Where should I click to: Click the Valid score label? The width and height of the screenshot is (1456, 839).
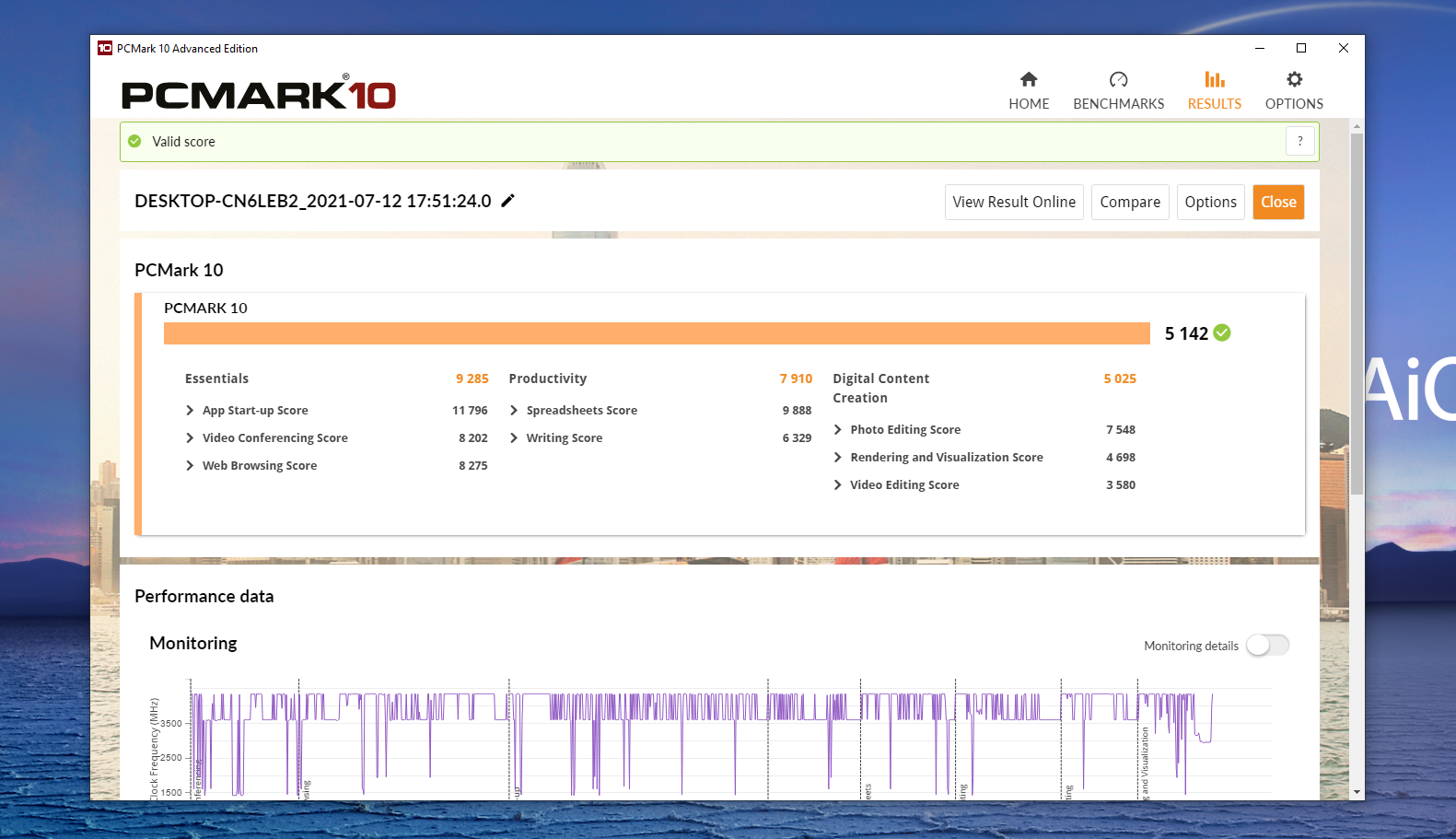(x=183, y=142)
